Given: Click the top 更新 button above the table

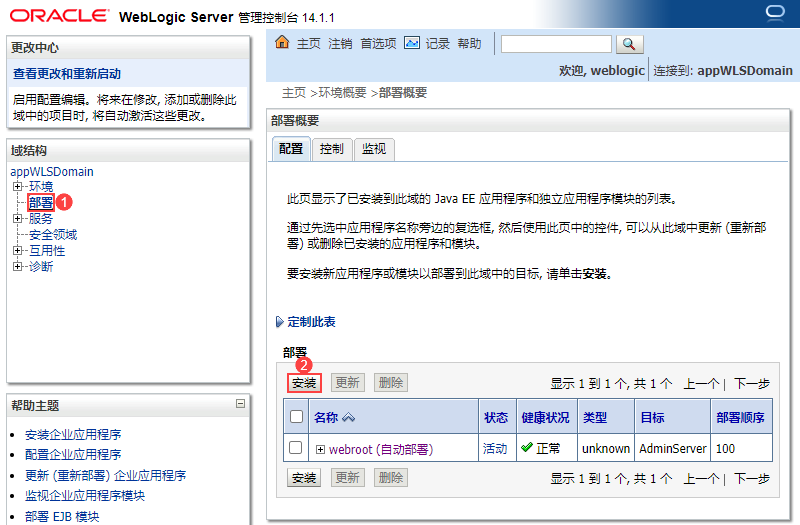Looking at the screenshot, I should pos(347,382).
